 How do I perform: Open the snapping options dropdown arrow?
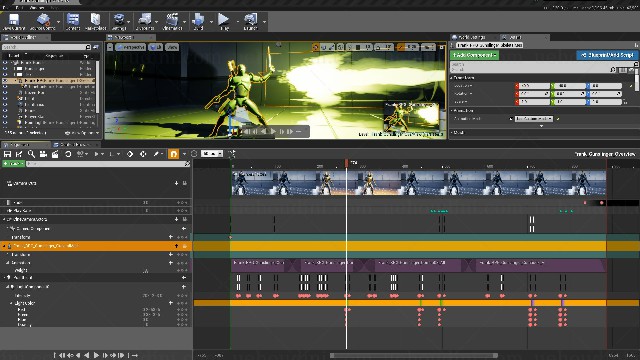[184, 154]
